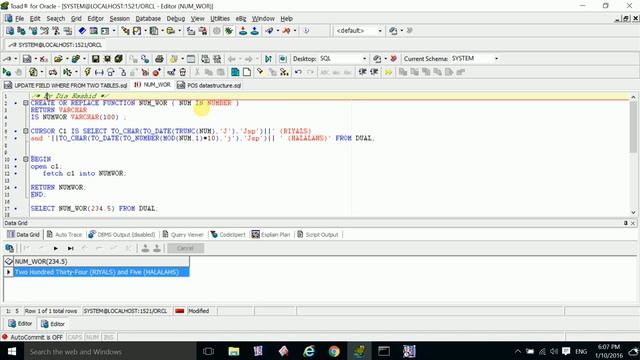The height and width of the screenshot is (360, 640).
Task: Switch to the NUM_WOR editor tab
Action: pos(152,85)
